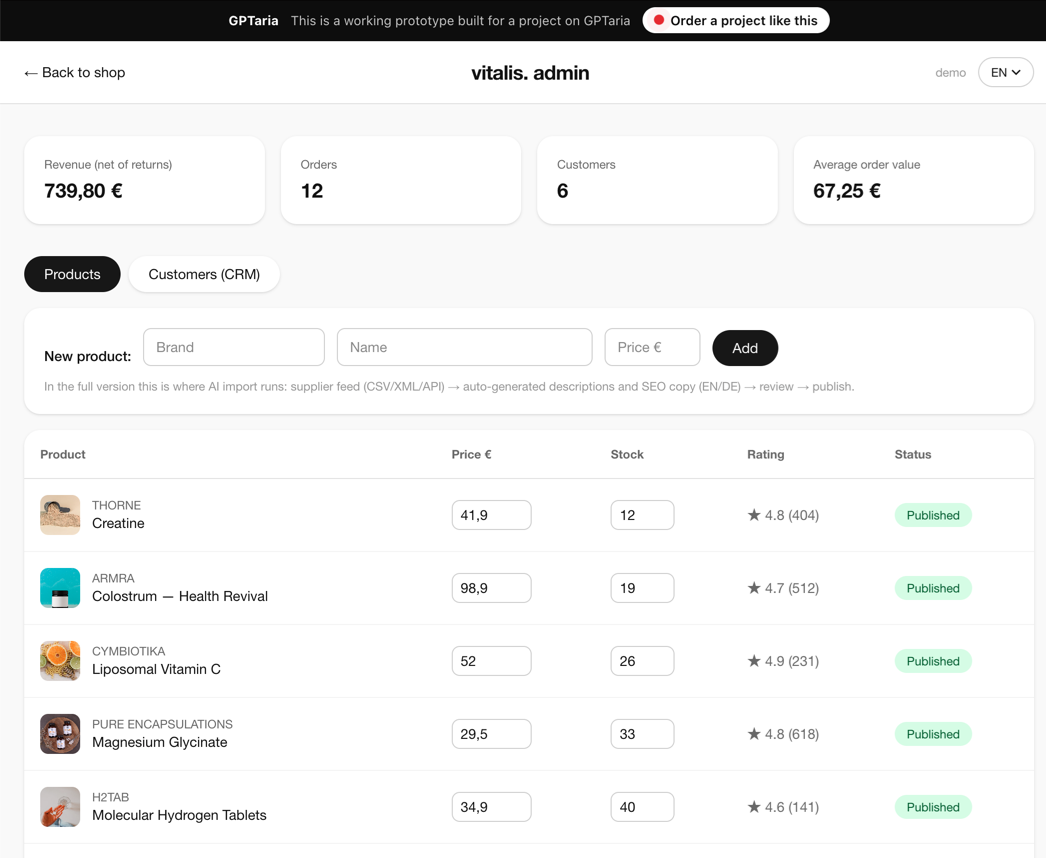Edit the Creatine stock field 12
Viewport: 1047px width, 858px height.
tap(642, 515)
